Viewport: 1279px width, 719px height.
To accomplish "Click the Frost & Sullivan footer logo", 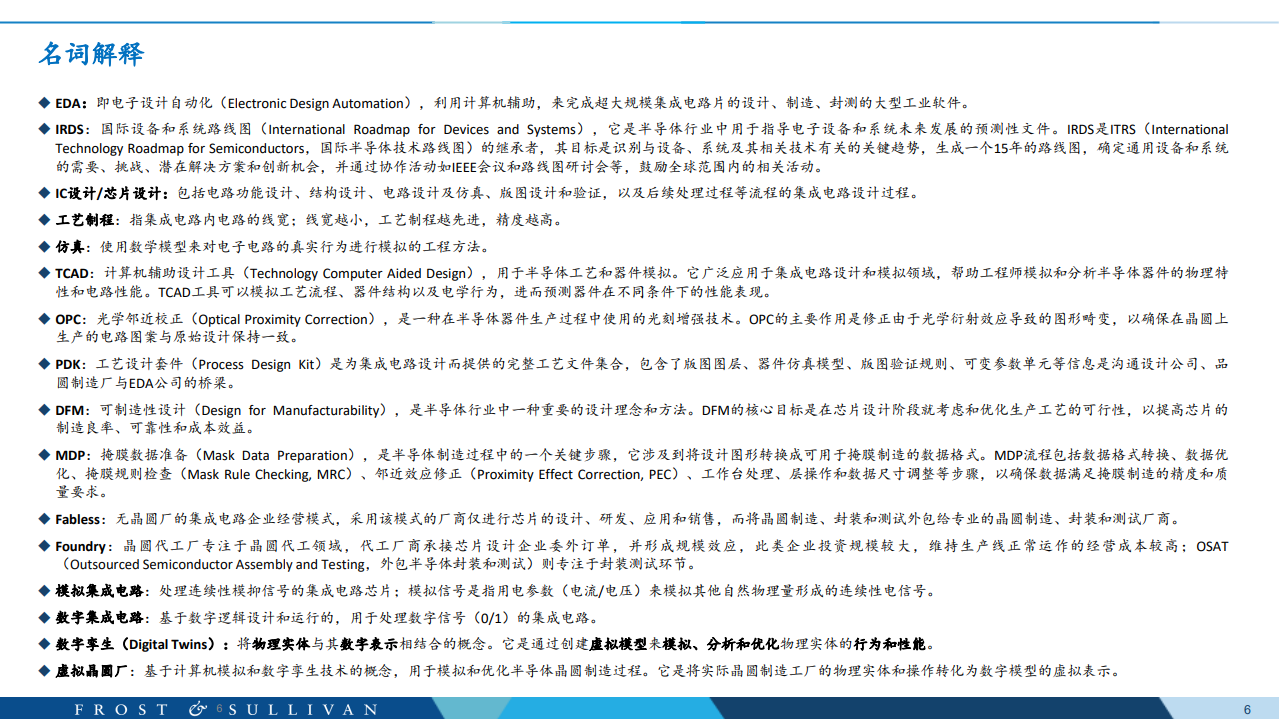I will pyautogui.click(x=220, y=707).
